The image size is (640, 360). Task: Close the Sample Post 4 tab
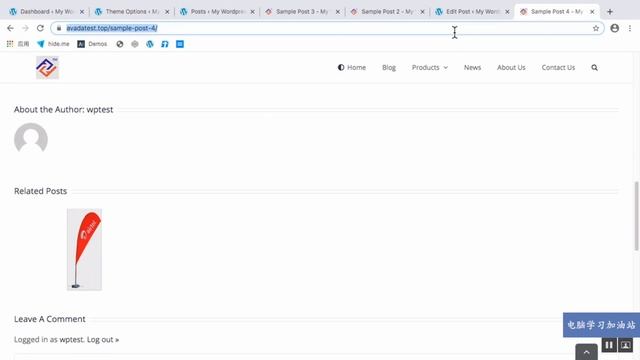point(592,12)
